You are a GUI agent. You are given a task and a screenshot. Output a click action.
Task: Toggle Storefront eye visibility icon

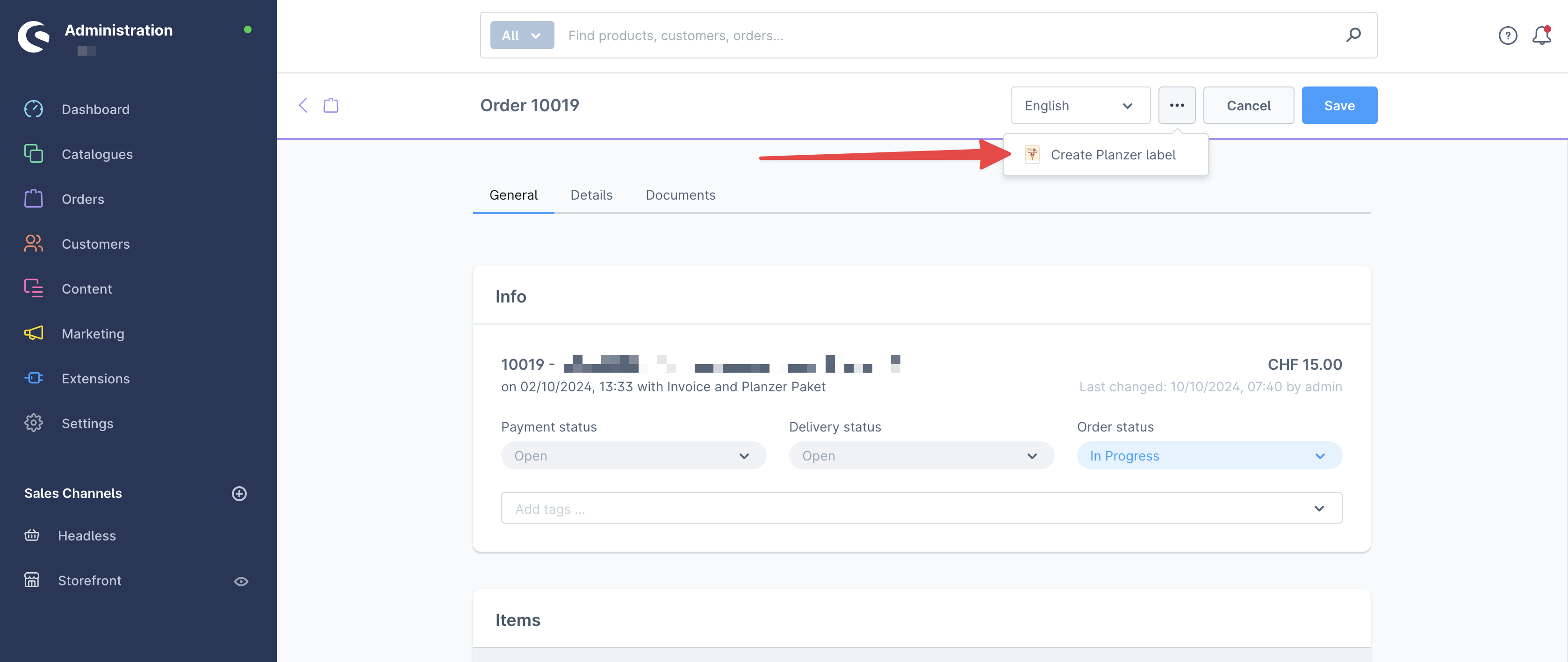pyautogui.click(x=241, y=581)
